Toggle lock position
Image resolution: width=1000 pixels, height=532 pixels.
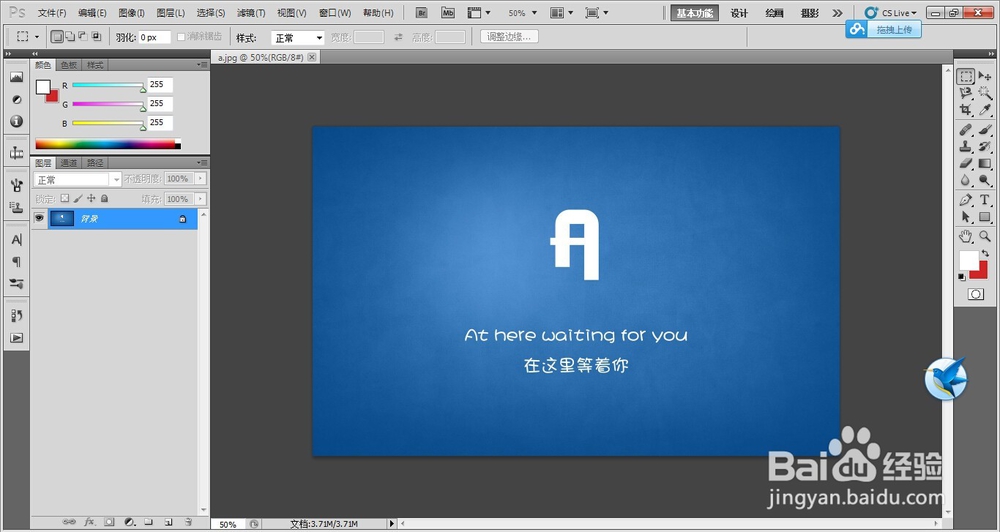91,199
